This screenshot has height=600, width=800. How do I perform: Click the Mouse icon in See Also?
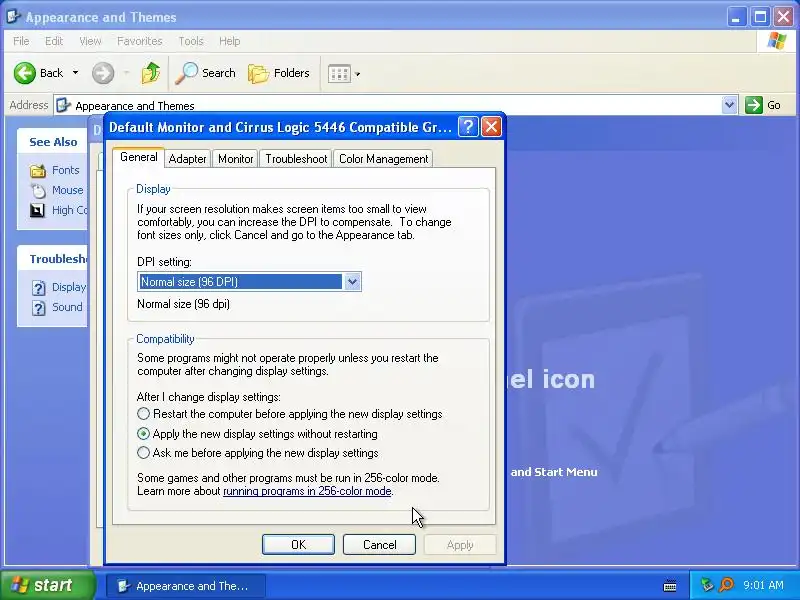coord(38,190)
